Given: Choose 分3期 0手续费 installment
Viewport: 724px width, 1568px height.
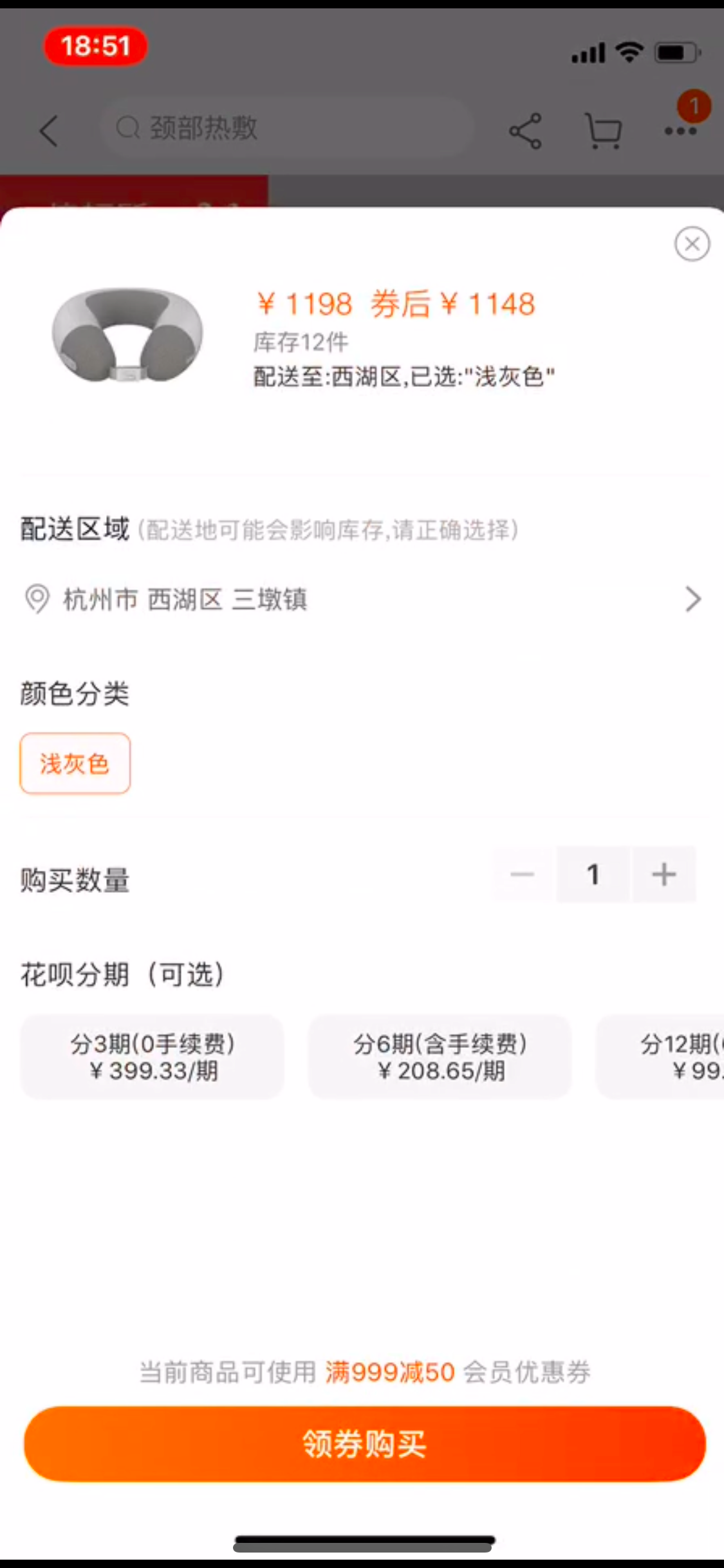Looking at the screenshot, I should (x=153, y=1056).
